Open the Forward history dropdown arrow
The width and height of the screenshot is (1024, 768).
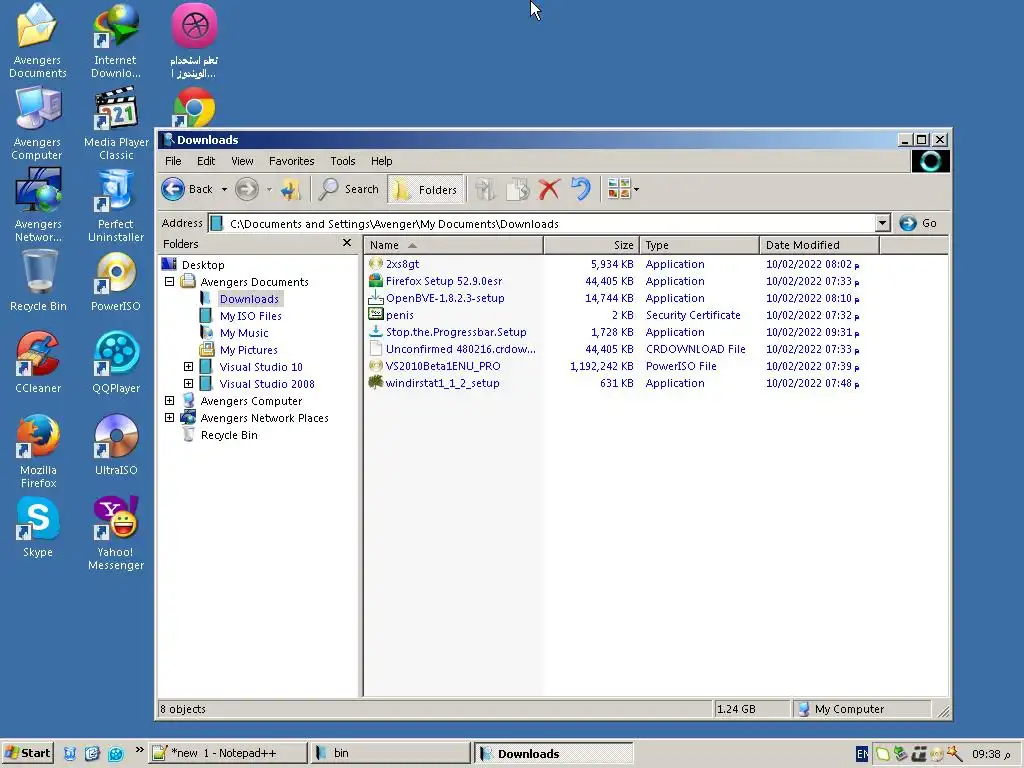(x=268, y=190)
